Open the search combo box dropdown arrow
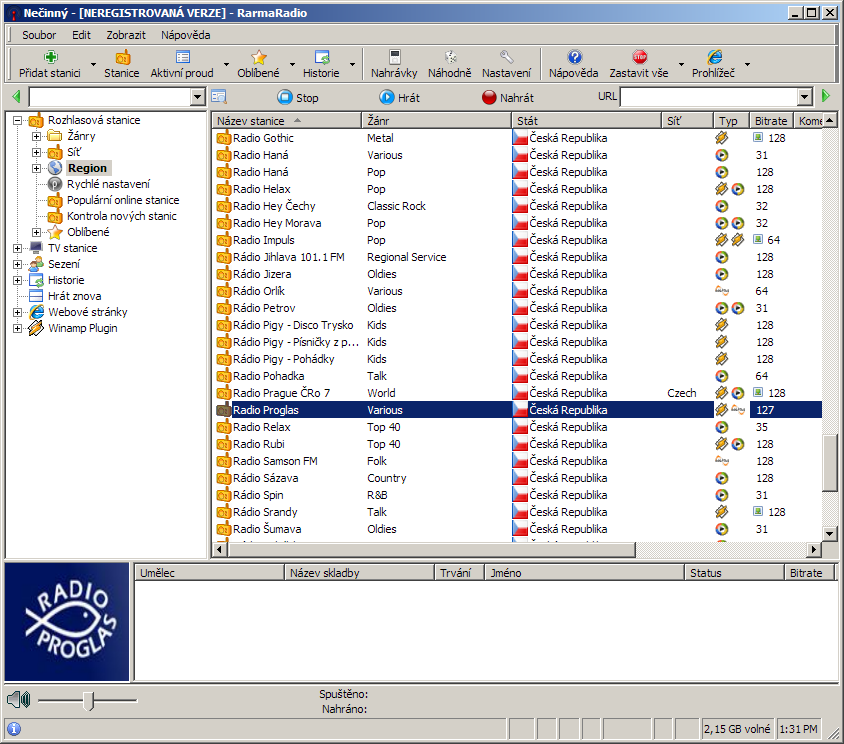The width and height of the screenshot is (844, 744). 198,97
